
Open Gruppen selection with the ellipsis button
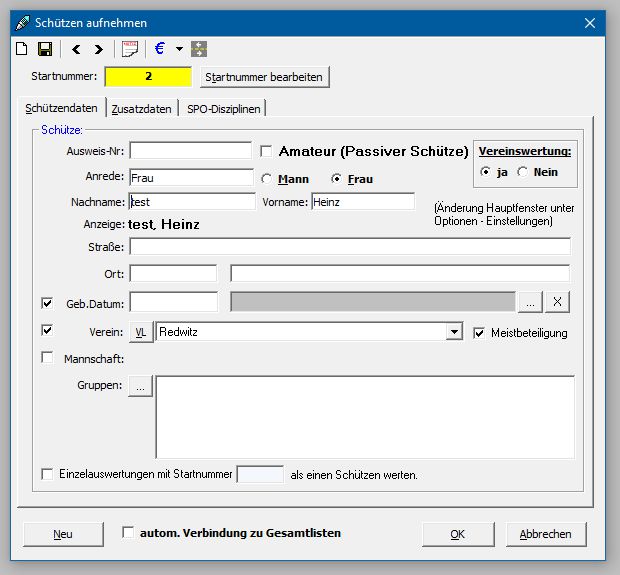click(141, 387)
